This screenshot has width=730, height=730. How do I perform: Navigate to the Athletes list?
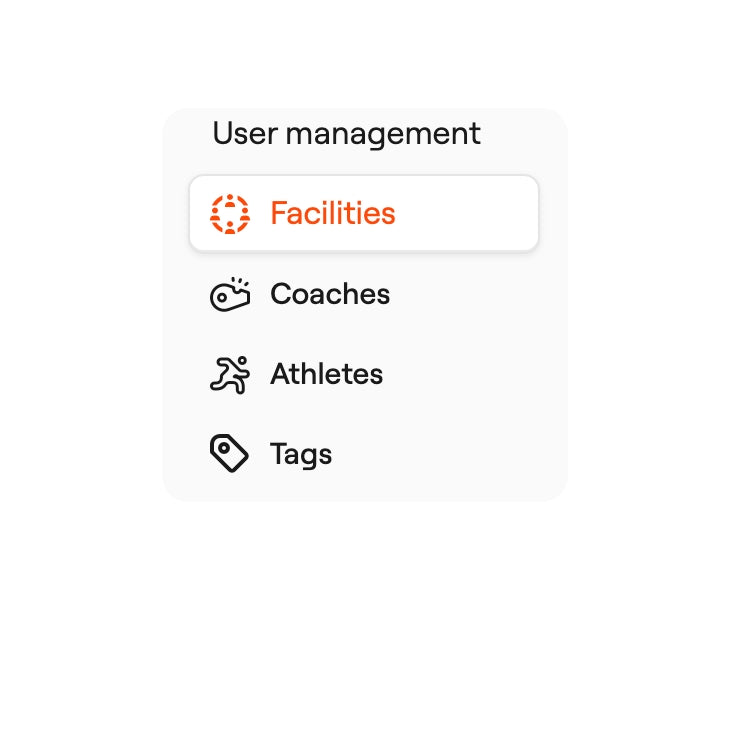coord(326,374)
